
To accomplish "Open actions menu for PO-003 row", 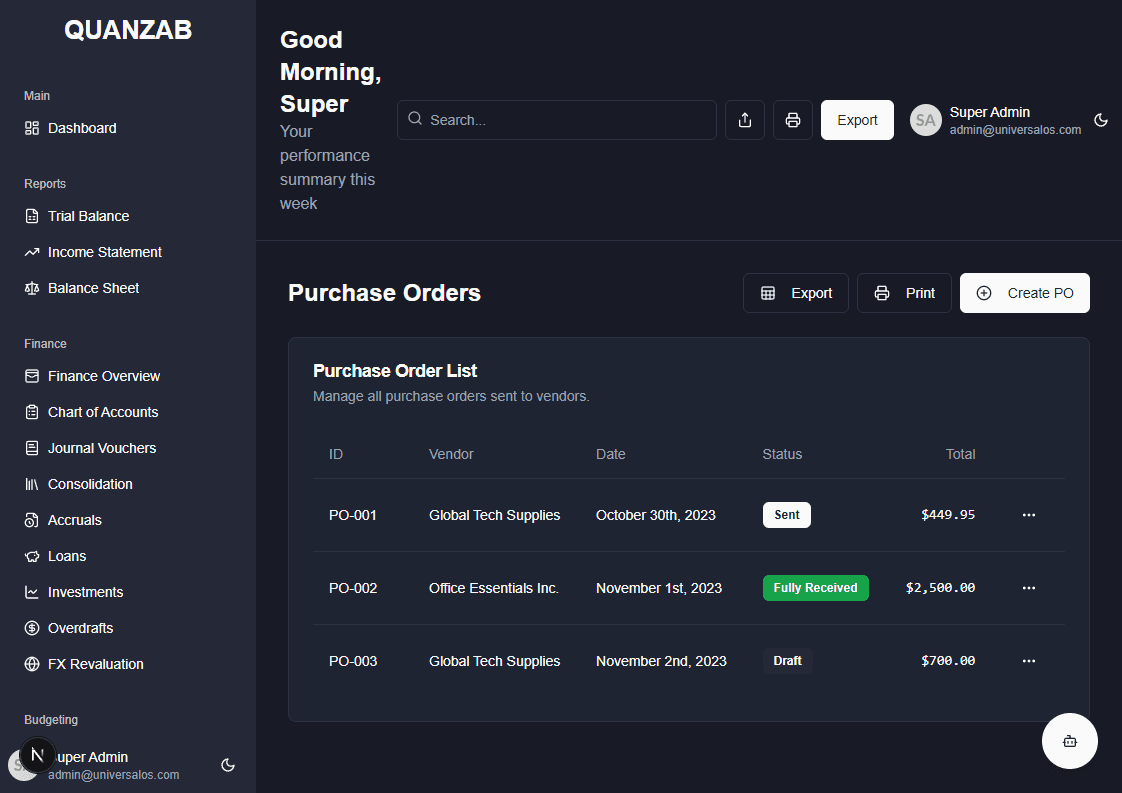I will (x=1029, y=661).
